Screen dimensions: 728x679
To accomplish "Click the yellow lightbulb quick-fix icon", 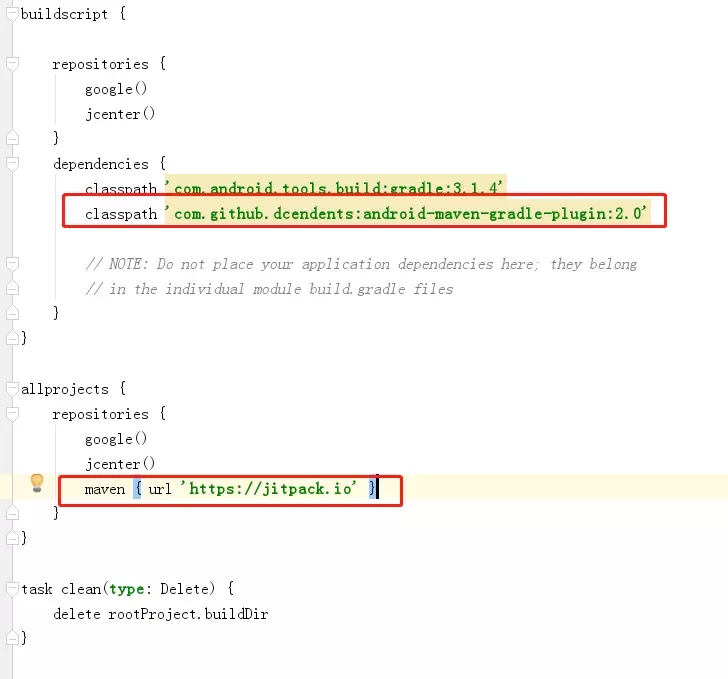I will (37, 483).
